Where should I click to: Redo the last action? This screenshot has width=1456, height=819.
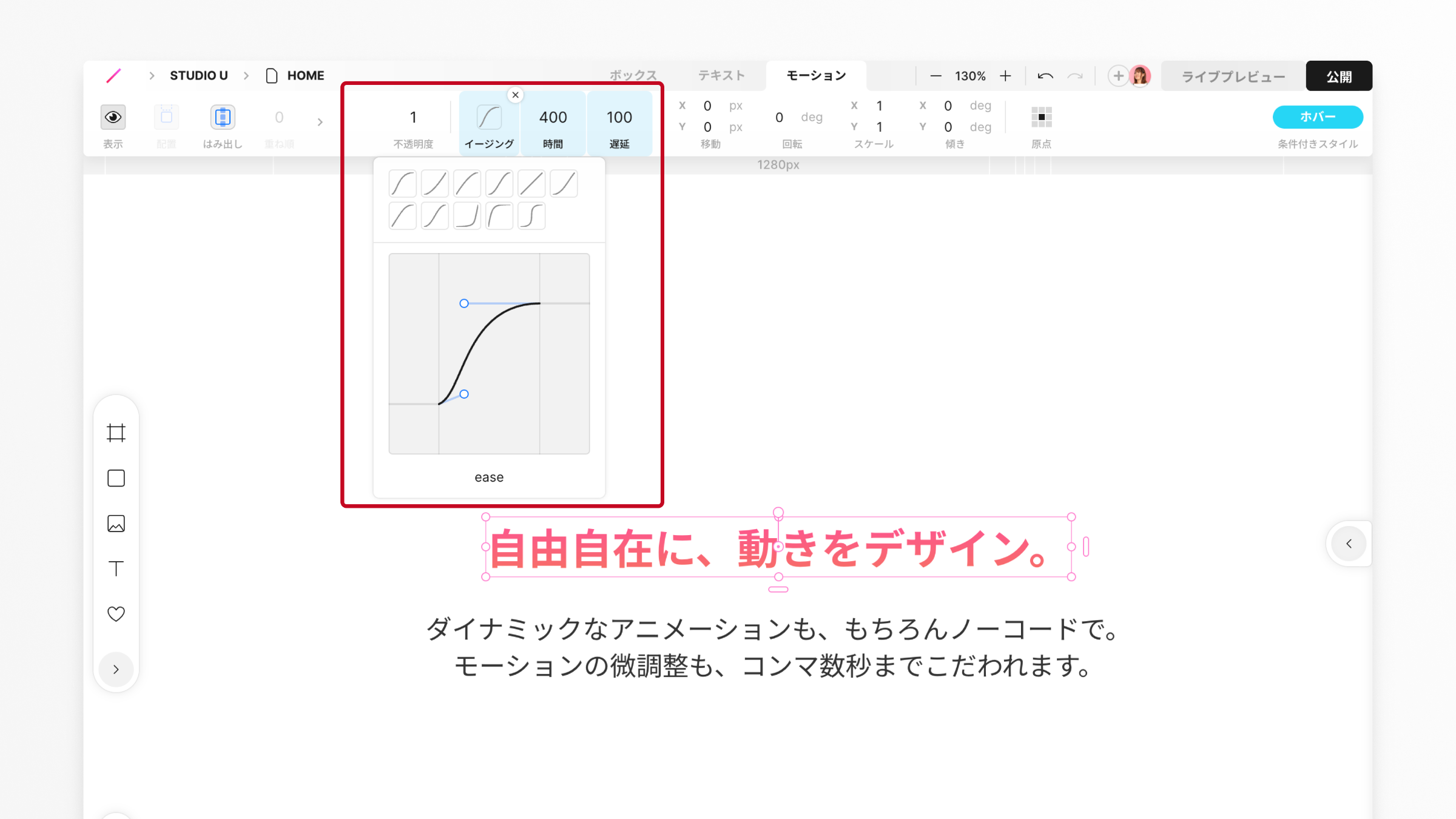click(x=1075, y=76)
